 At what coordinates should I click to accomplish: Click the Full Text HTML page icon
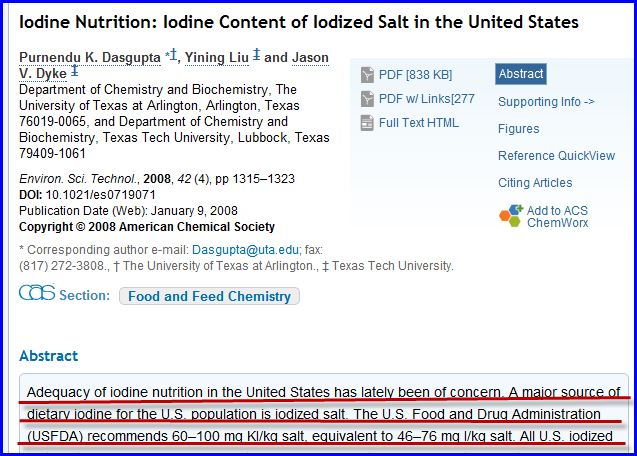tap(368, 123)
